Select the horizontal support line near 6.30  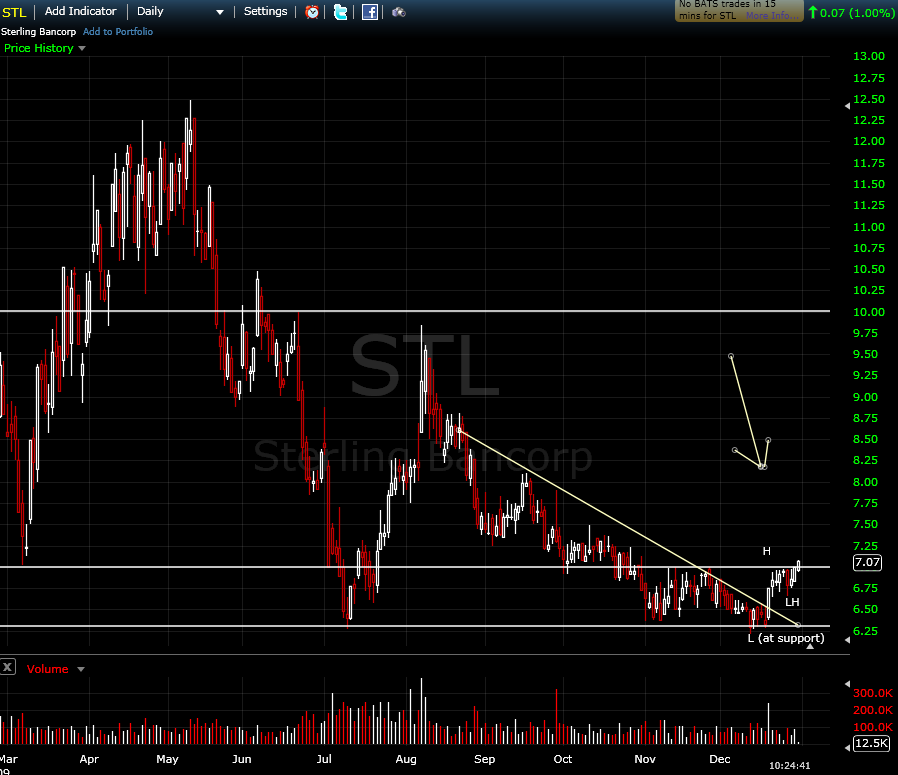415,625
